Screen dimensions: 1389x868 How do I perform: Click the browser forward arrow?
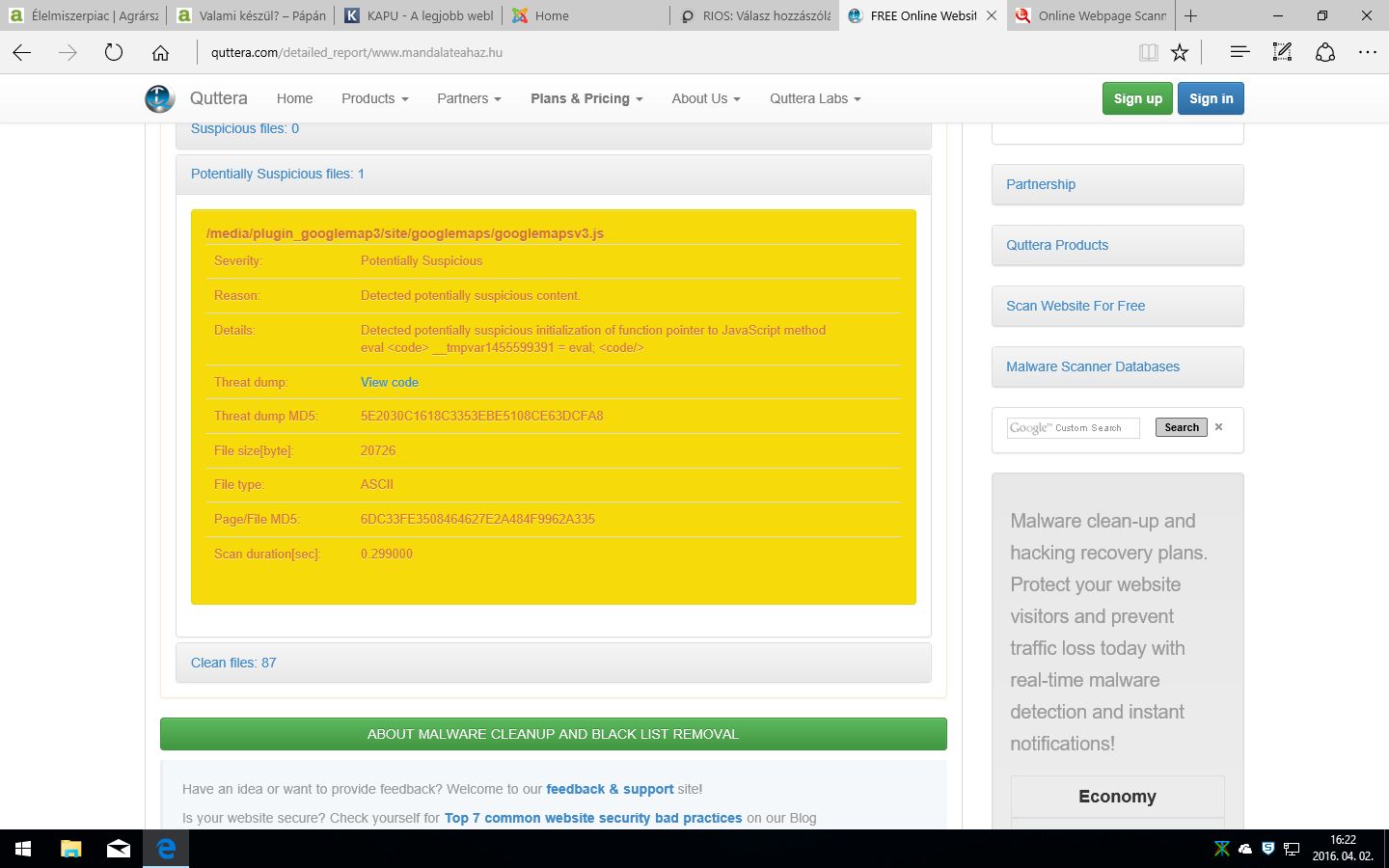coord(68,53)
